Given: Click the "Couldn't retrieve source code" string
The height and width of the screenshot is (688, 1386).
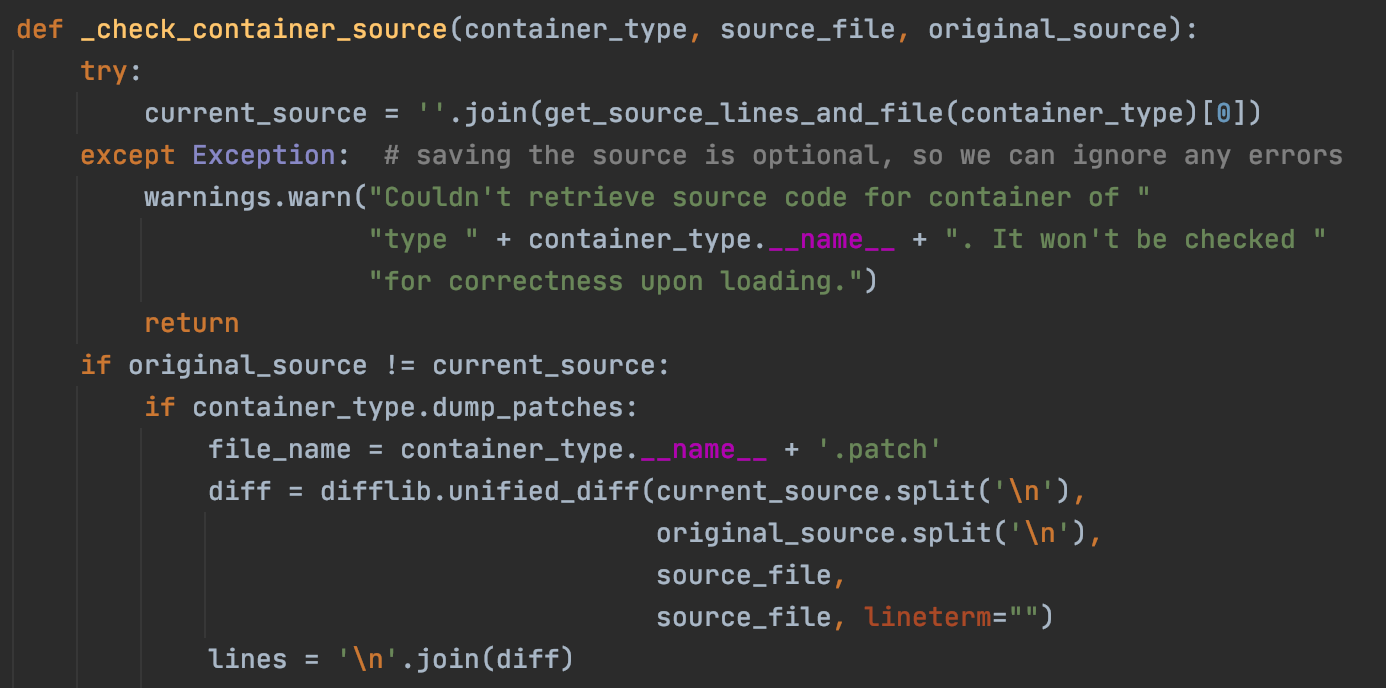Looking at the screenshot, I should 758,197.
